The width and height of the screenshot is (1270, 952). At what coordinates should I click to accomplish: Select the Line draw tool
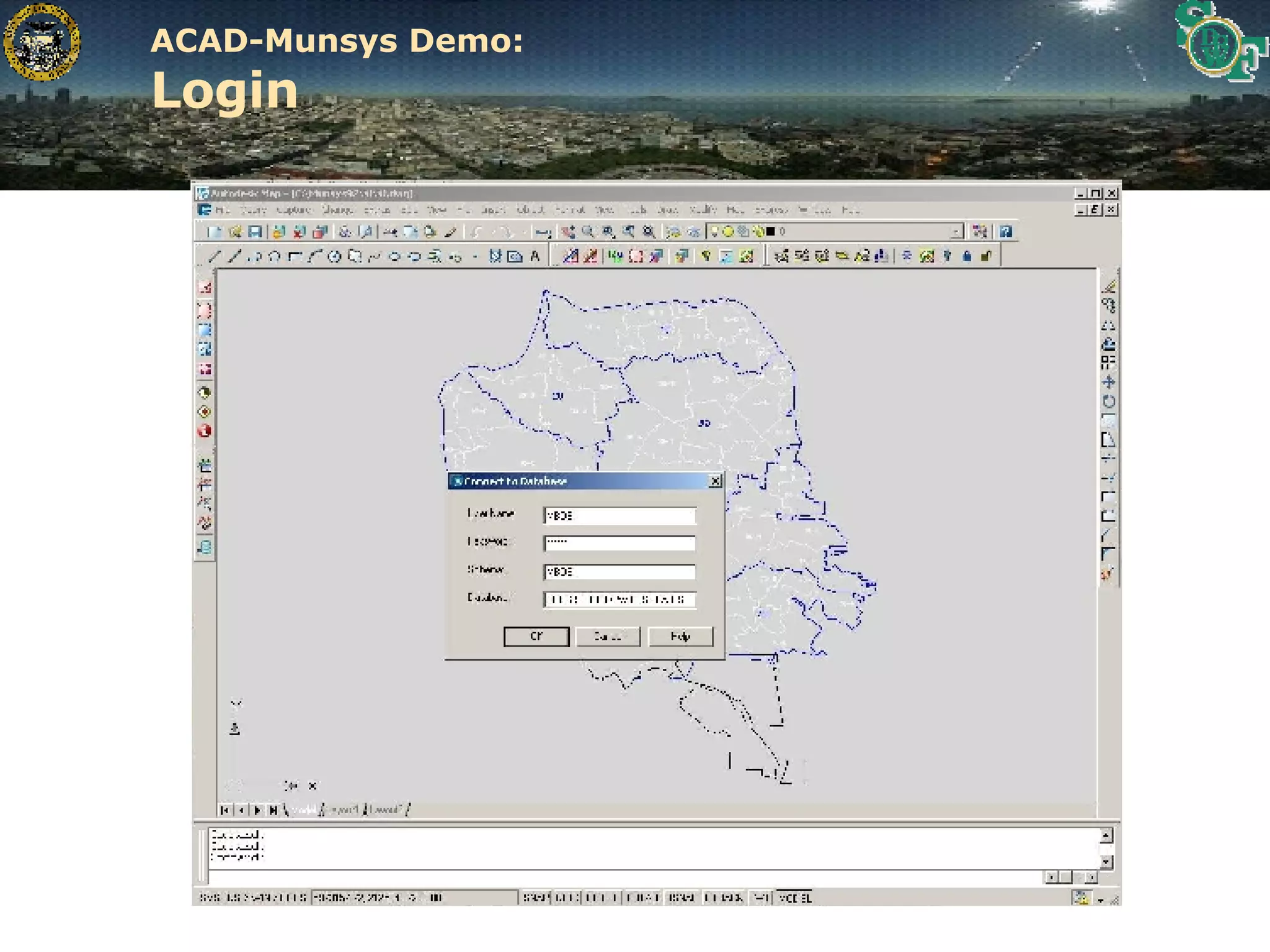215,256
